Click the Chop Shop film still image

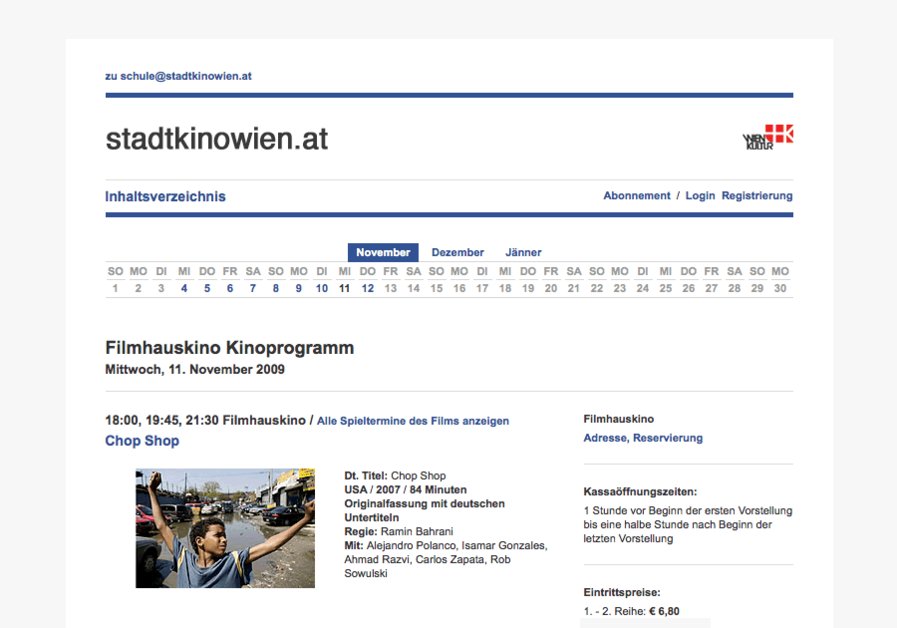coord(225,528)
